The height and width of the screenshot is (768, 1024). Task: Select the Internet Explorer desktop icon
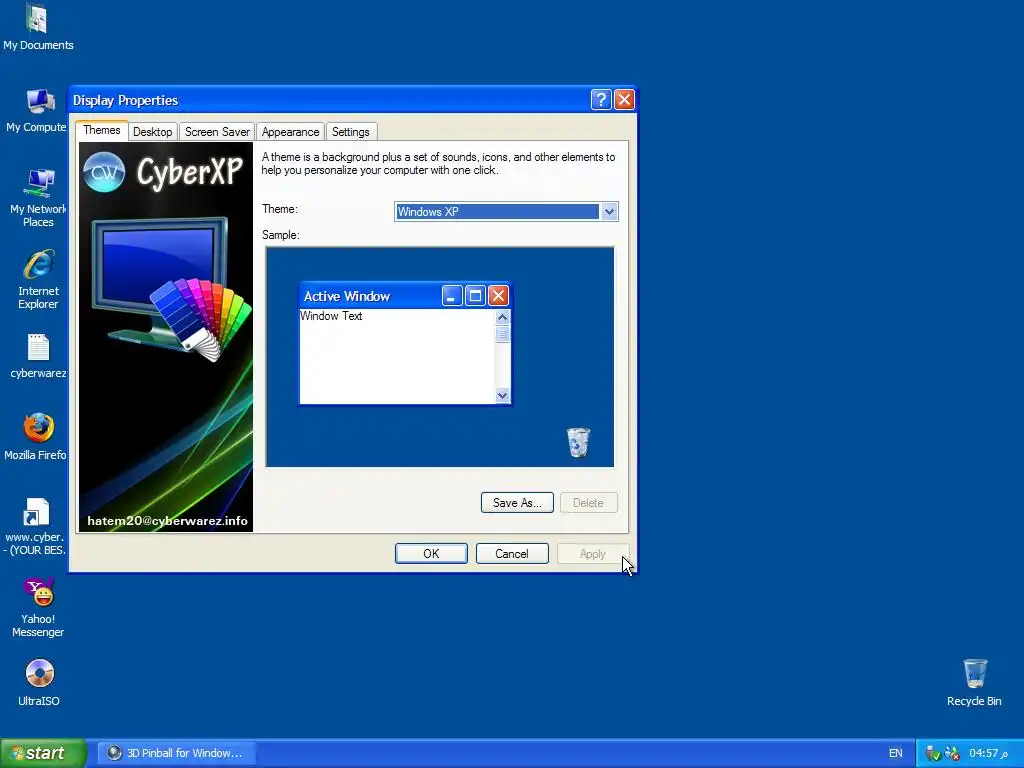tap(38, 280)
